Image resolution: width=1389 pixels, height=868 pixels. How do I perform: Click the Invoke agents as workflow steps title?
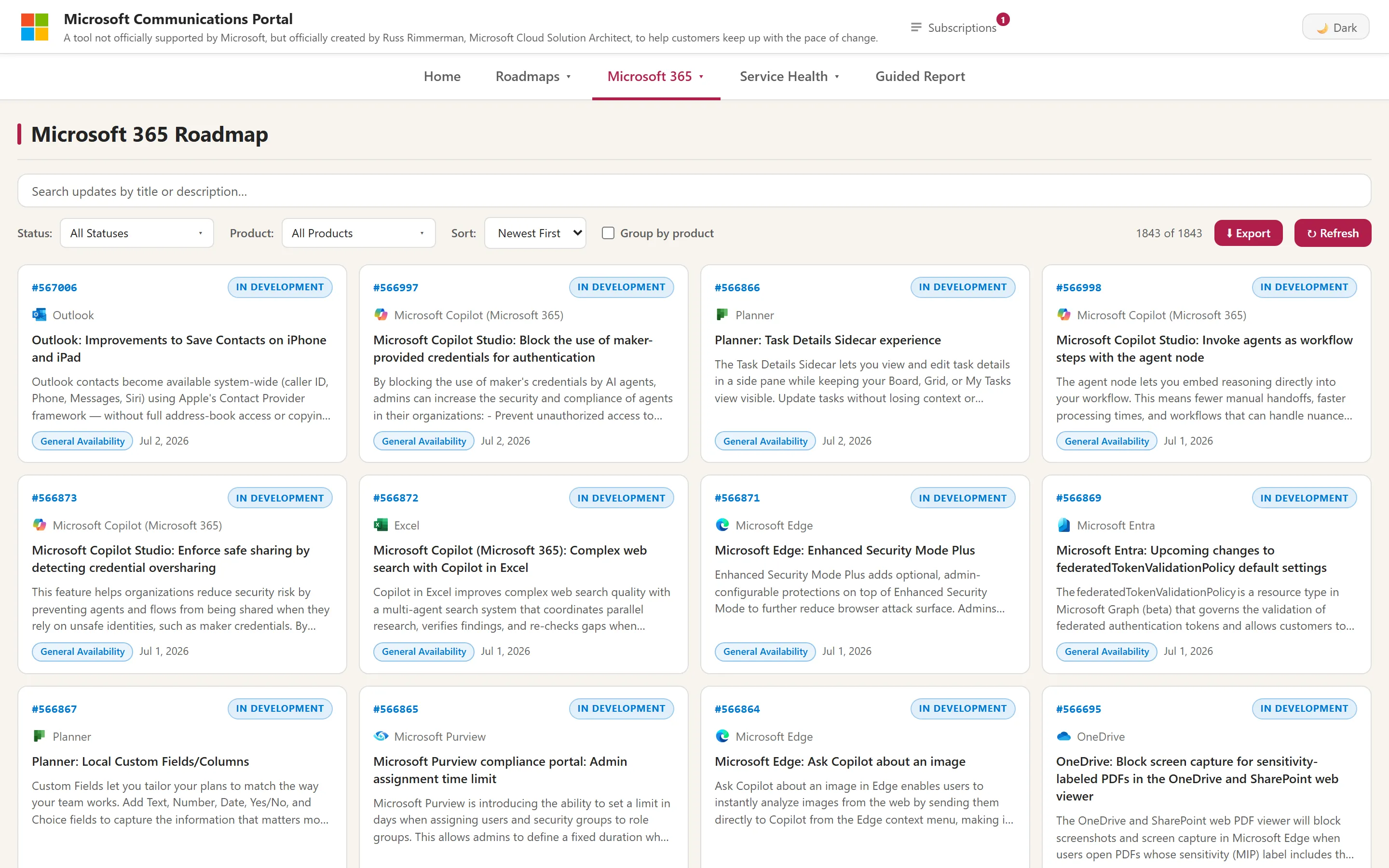(x=1204, y=349)
